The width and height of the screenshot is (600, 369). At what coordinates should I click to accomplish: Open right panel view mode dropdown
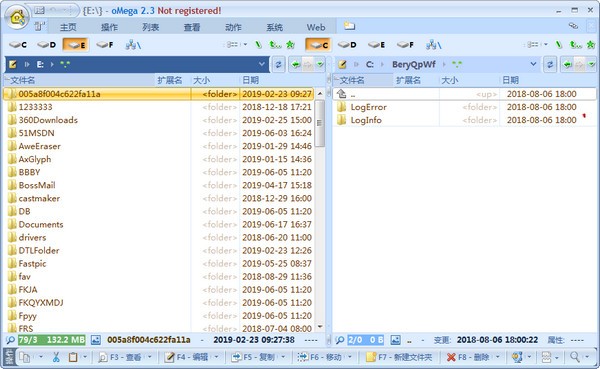click(546, 45)
